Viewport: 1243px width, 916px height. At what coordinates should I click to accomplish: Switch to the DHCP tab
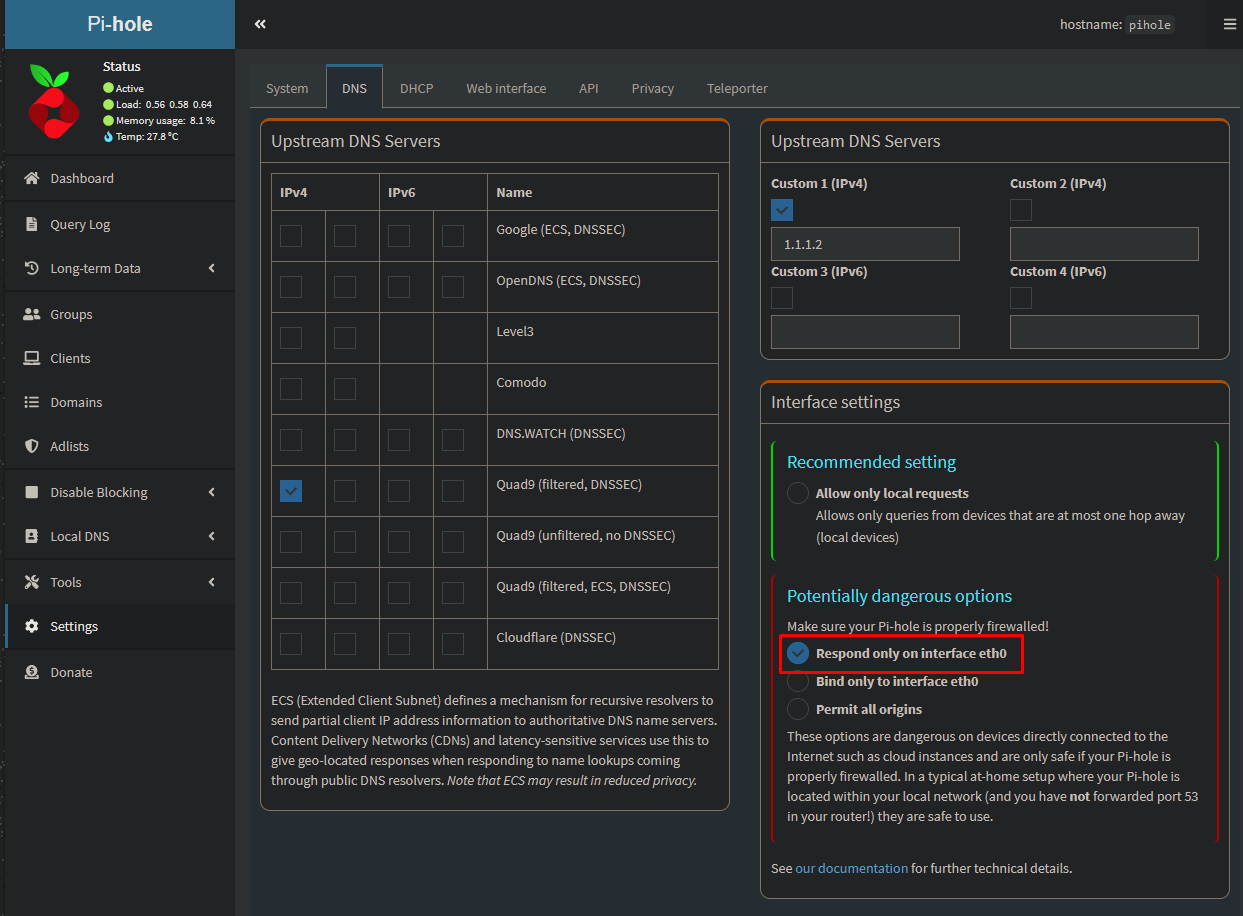point(416,88)
